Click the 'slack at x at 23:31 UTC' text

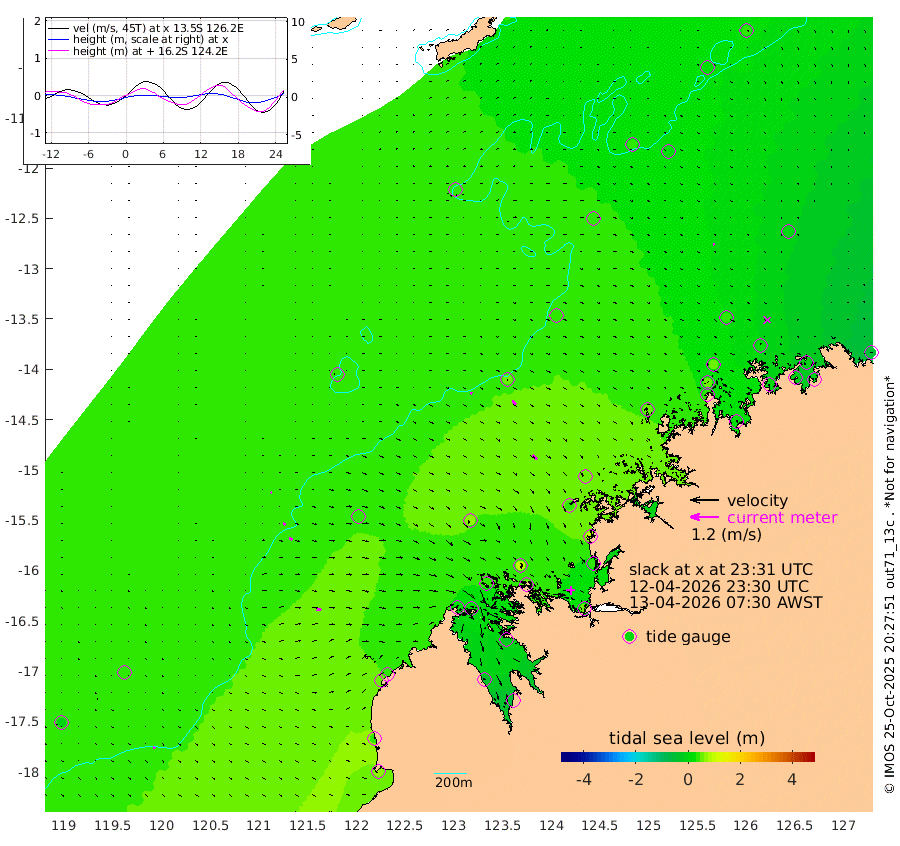(721, 569)
